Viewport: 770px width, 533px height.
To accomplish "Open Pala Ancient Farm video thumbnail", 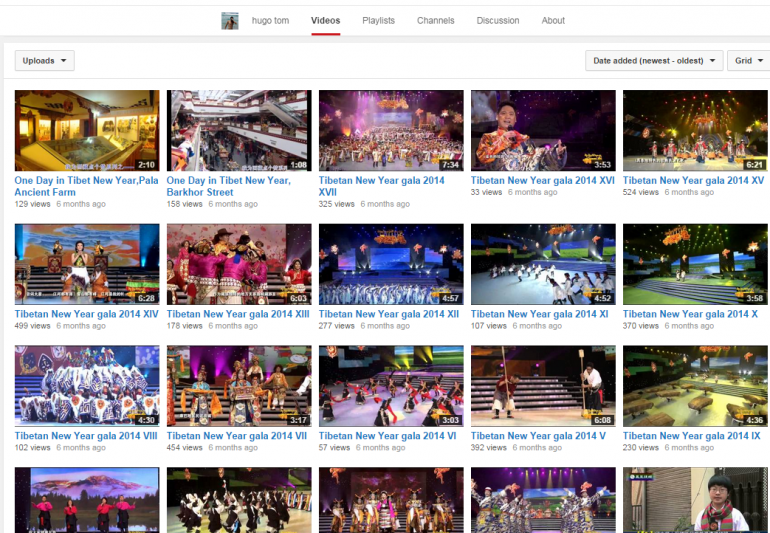I will (87, 130).
